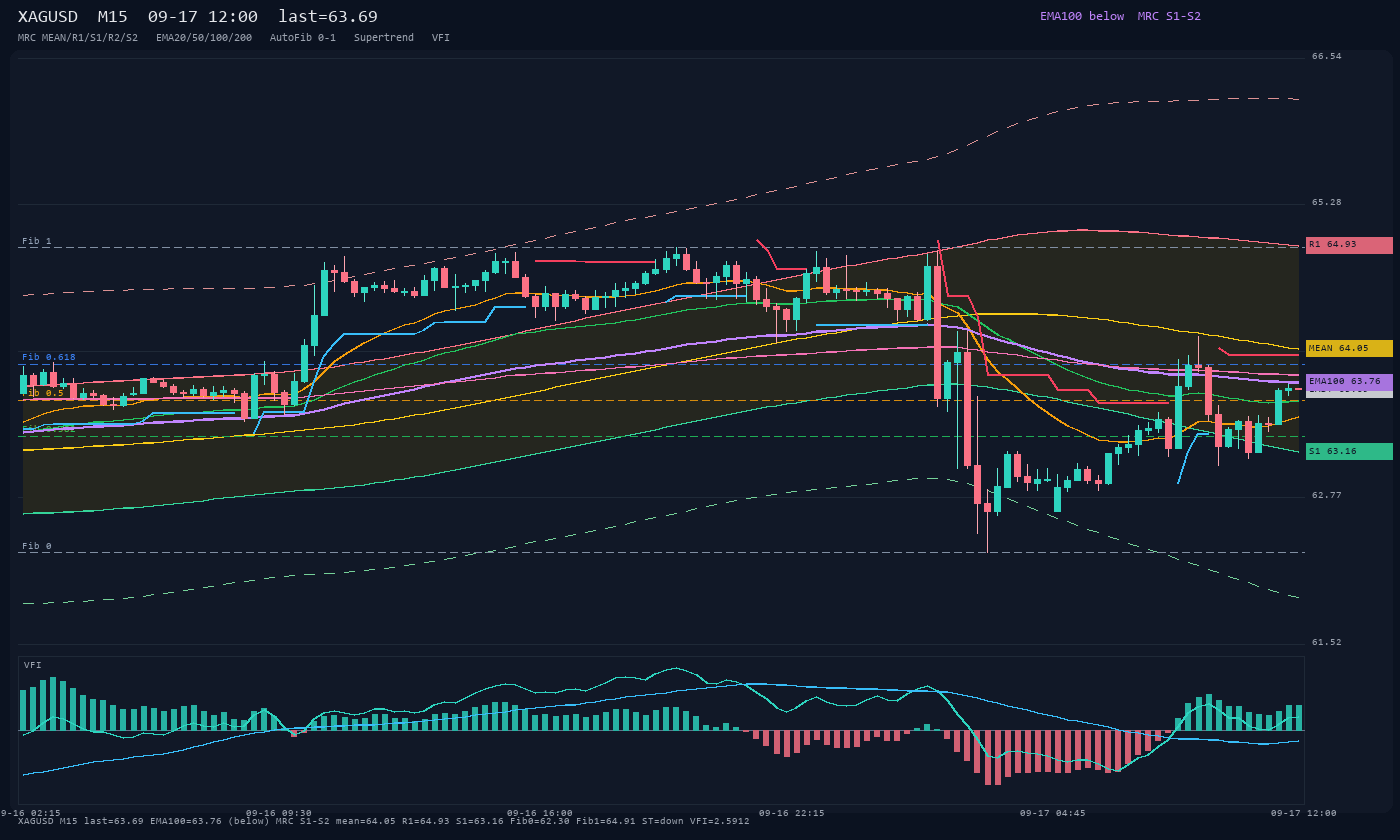Image resolution: width=1400 pixels, height=840 pixels.
Task: Click the 62.77 price axis label
Action: coord(1327,495)
